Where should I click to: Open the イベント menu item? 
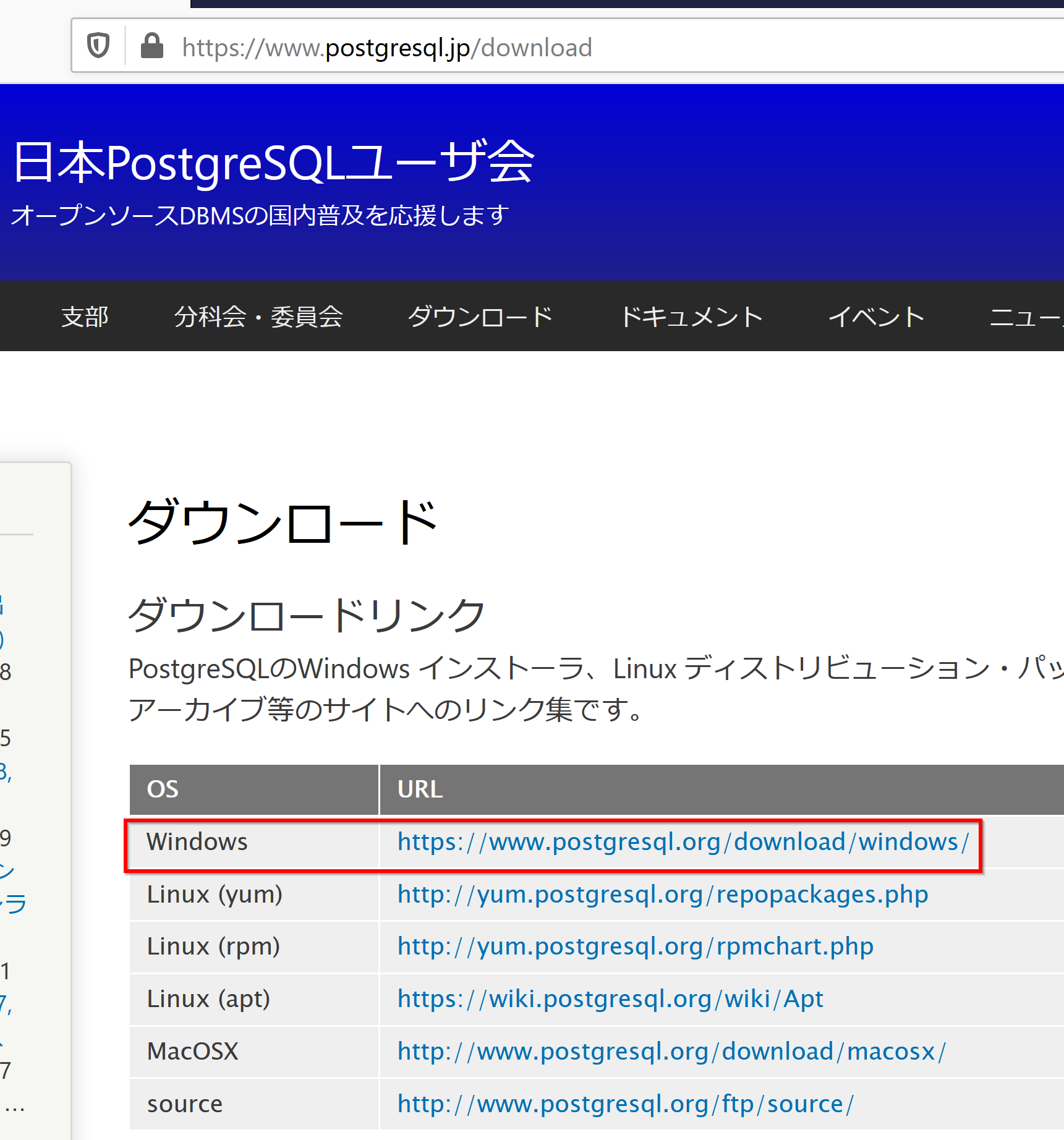click(x=876, y=317)
